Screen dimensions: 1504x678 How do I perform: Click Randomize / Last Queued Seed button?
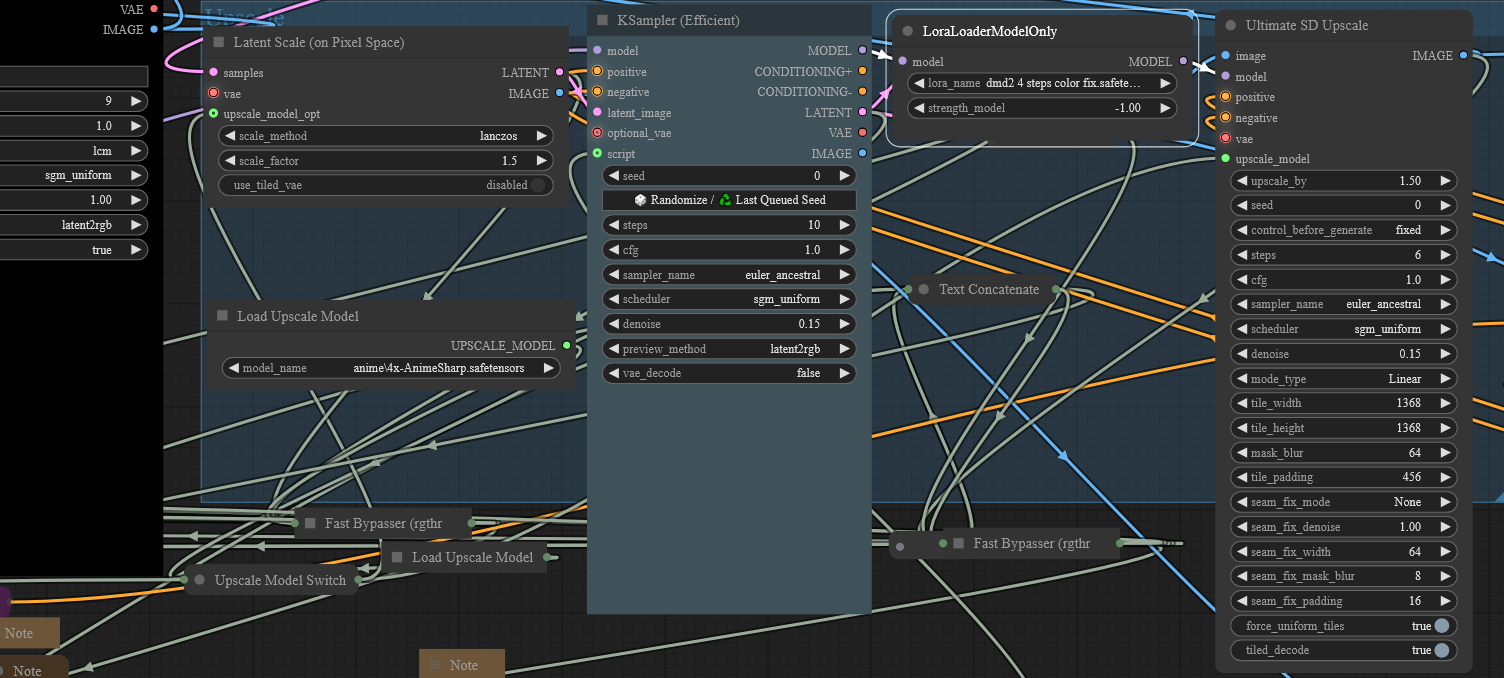(729, 200)
